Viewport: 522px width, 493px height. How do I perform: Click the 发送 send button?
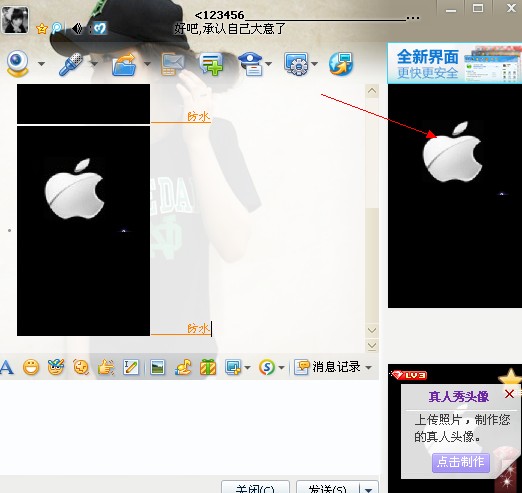tap(327, 488)
